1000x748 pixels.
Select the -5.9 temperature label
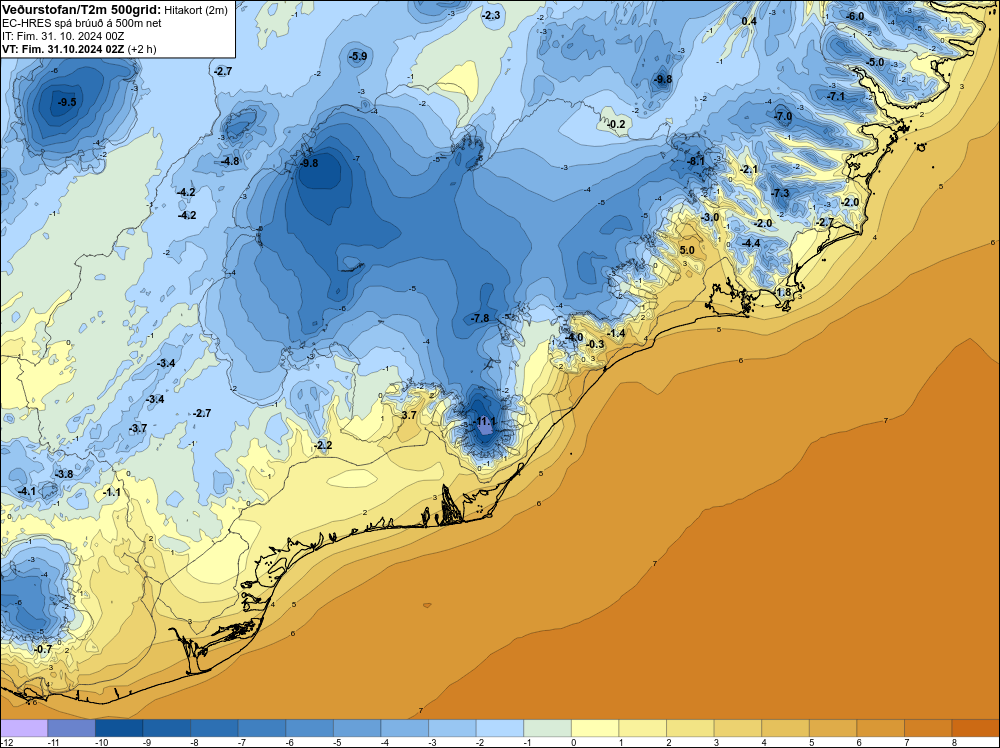tap(358, 56)
